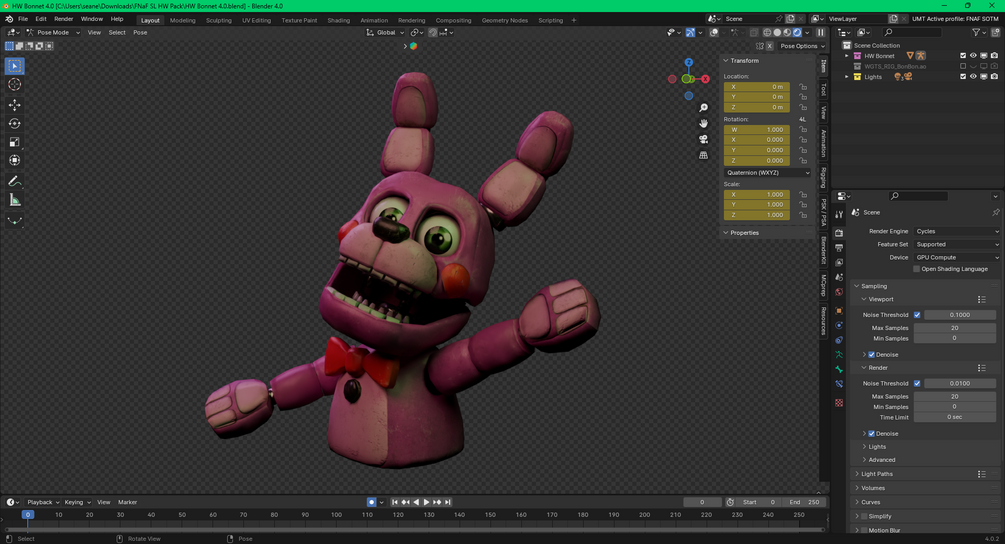Toggle HW Bonnet collection exclude checkbox
The image size is (1005, 544).
point(963,56)
